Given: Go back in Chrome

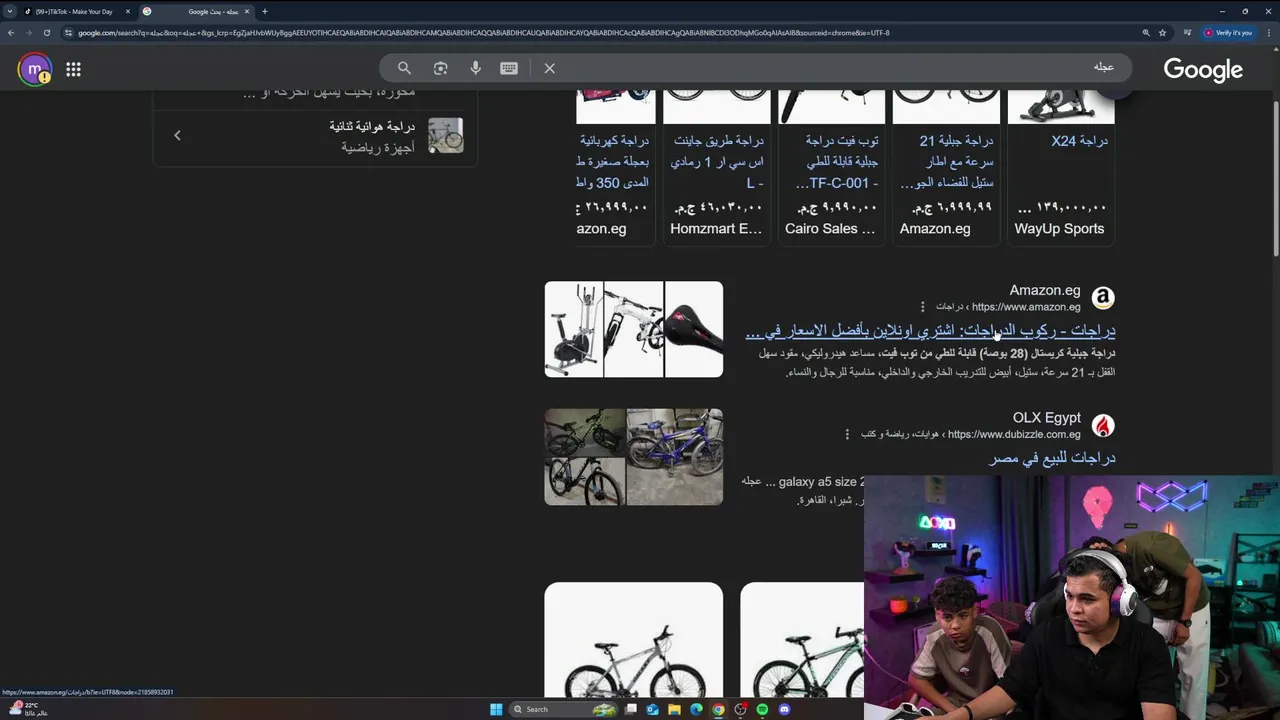Looking at the screenshot, I should tap(11, 33).
